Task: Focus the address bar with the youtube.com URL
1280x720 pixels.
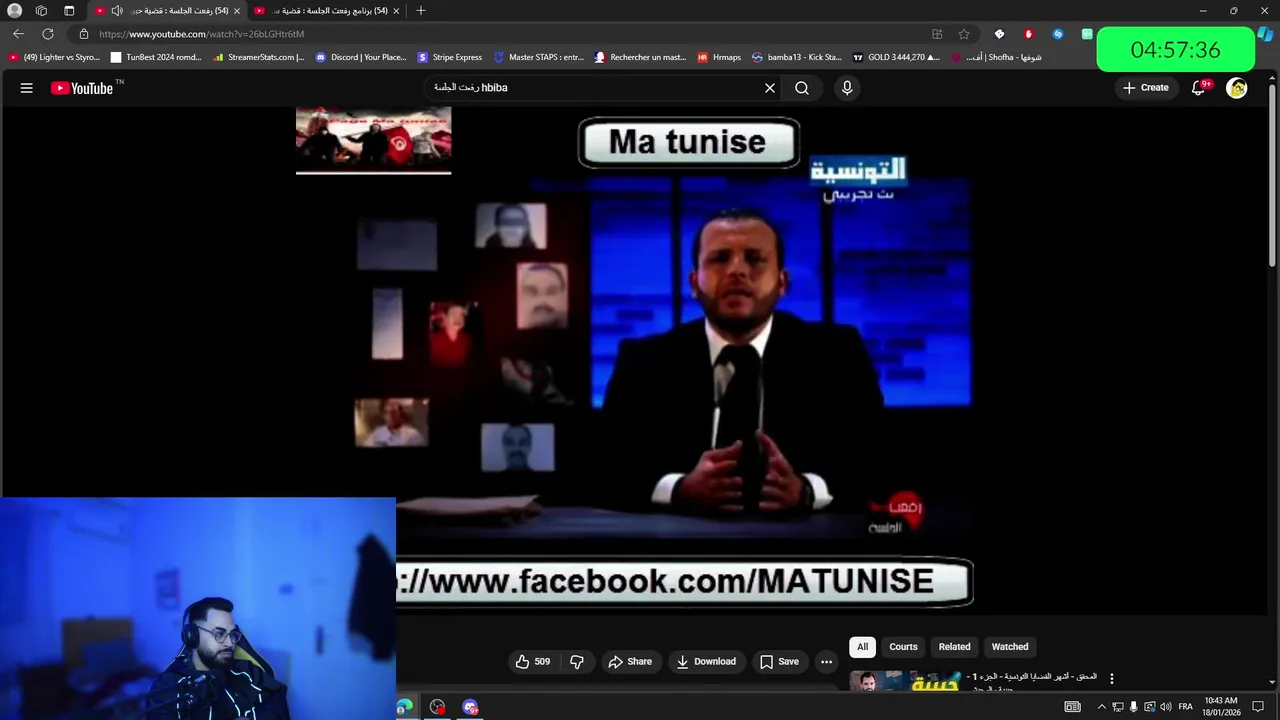Action: pos(200,34)
